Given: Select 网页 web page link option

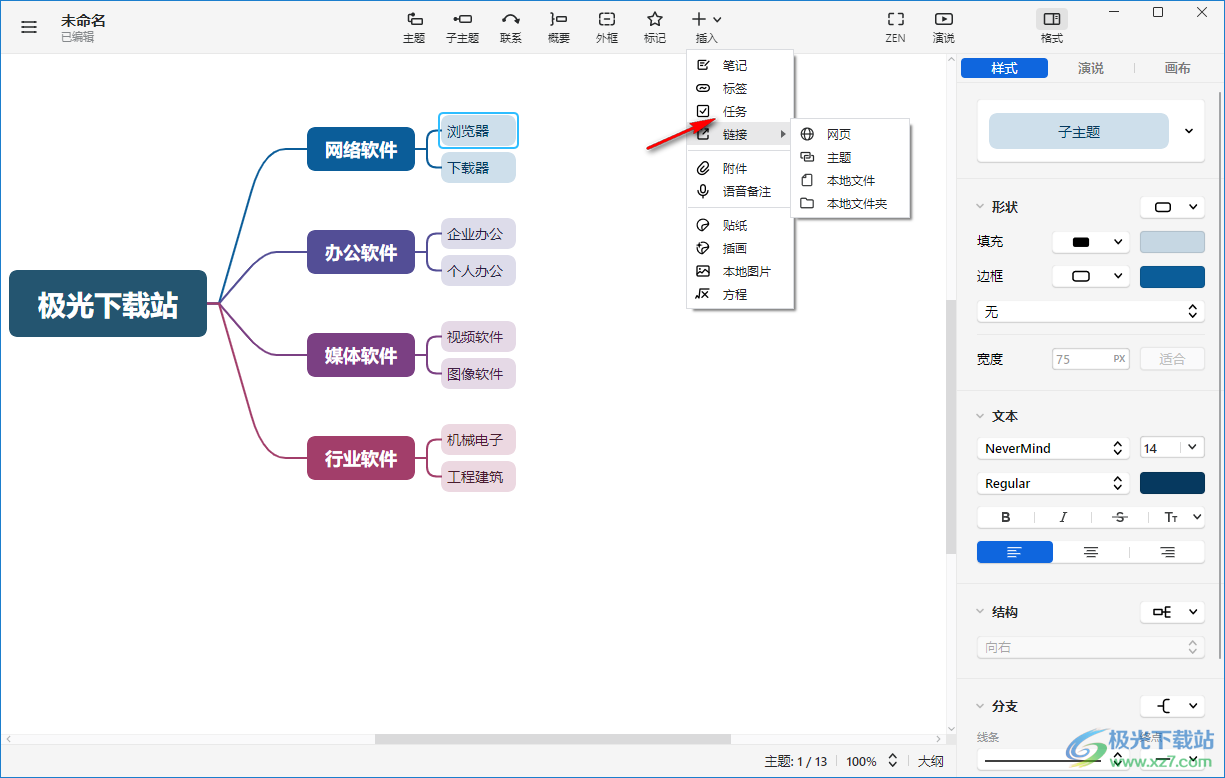Looking at the screenshot, I should [x=850, y=134].
